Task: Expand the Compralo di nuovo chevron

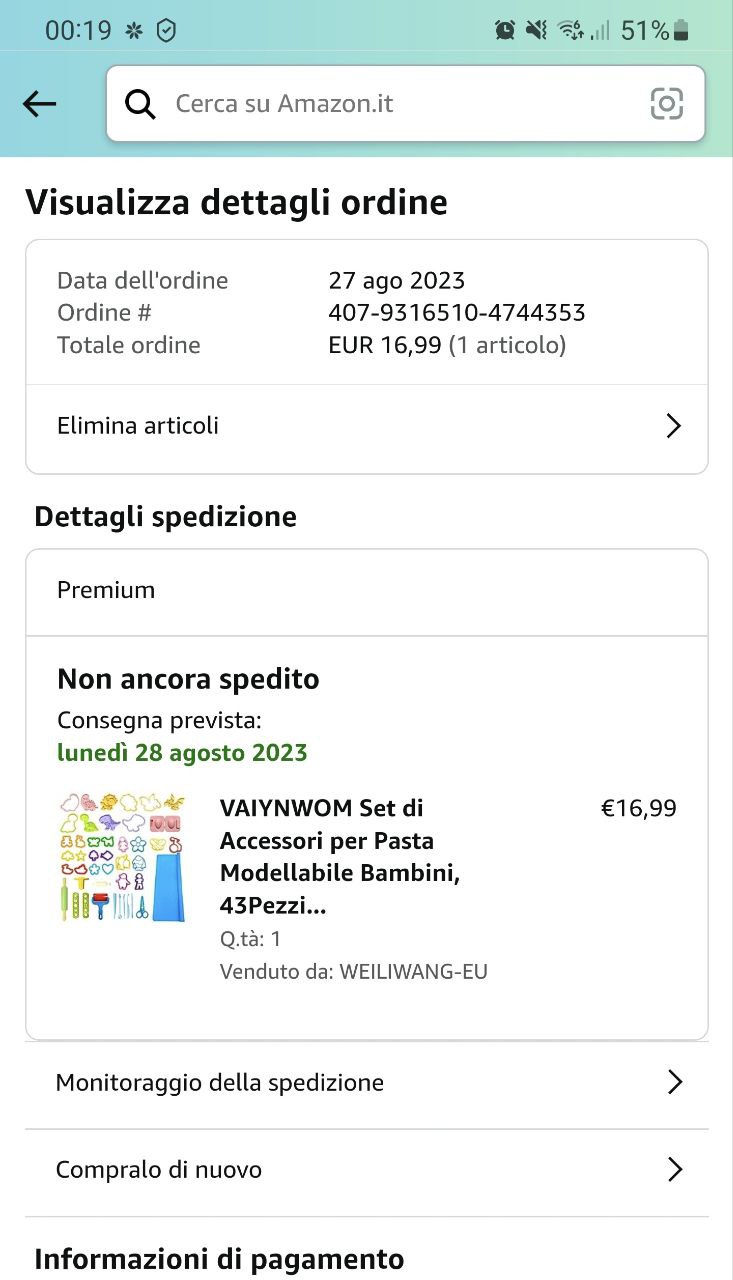Action: 675,1169
